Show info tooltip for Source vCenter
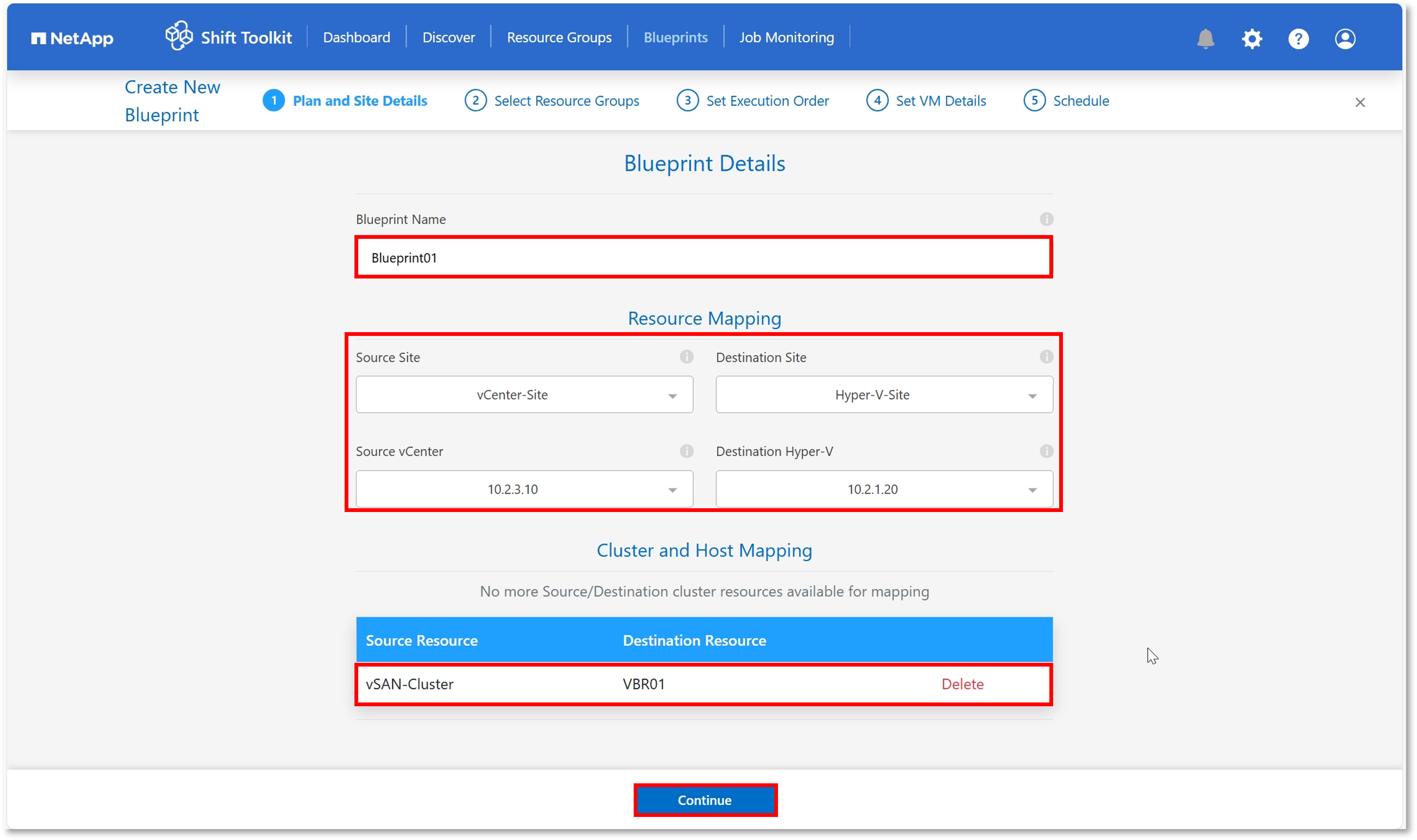The height and width of the screenshot is (840, 1417). tap(686, 451)
